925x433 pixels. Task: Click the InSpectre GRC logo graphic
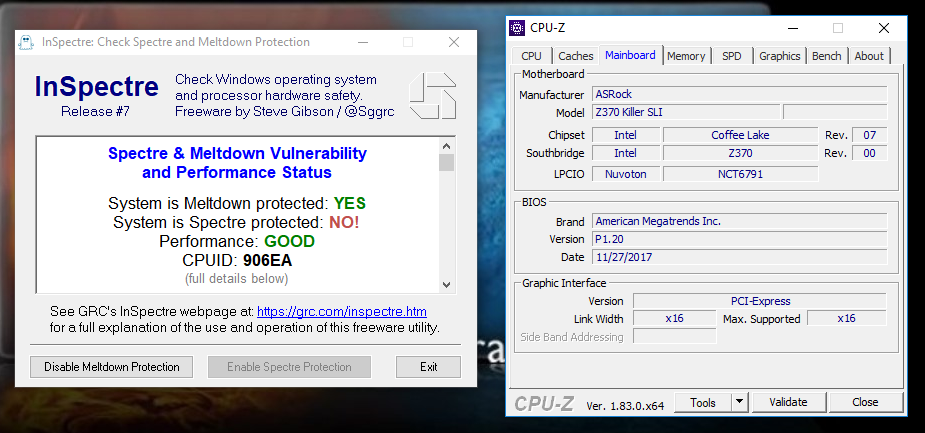tap(433, 96)
